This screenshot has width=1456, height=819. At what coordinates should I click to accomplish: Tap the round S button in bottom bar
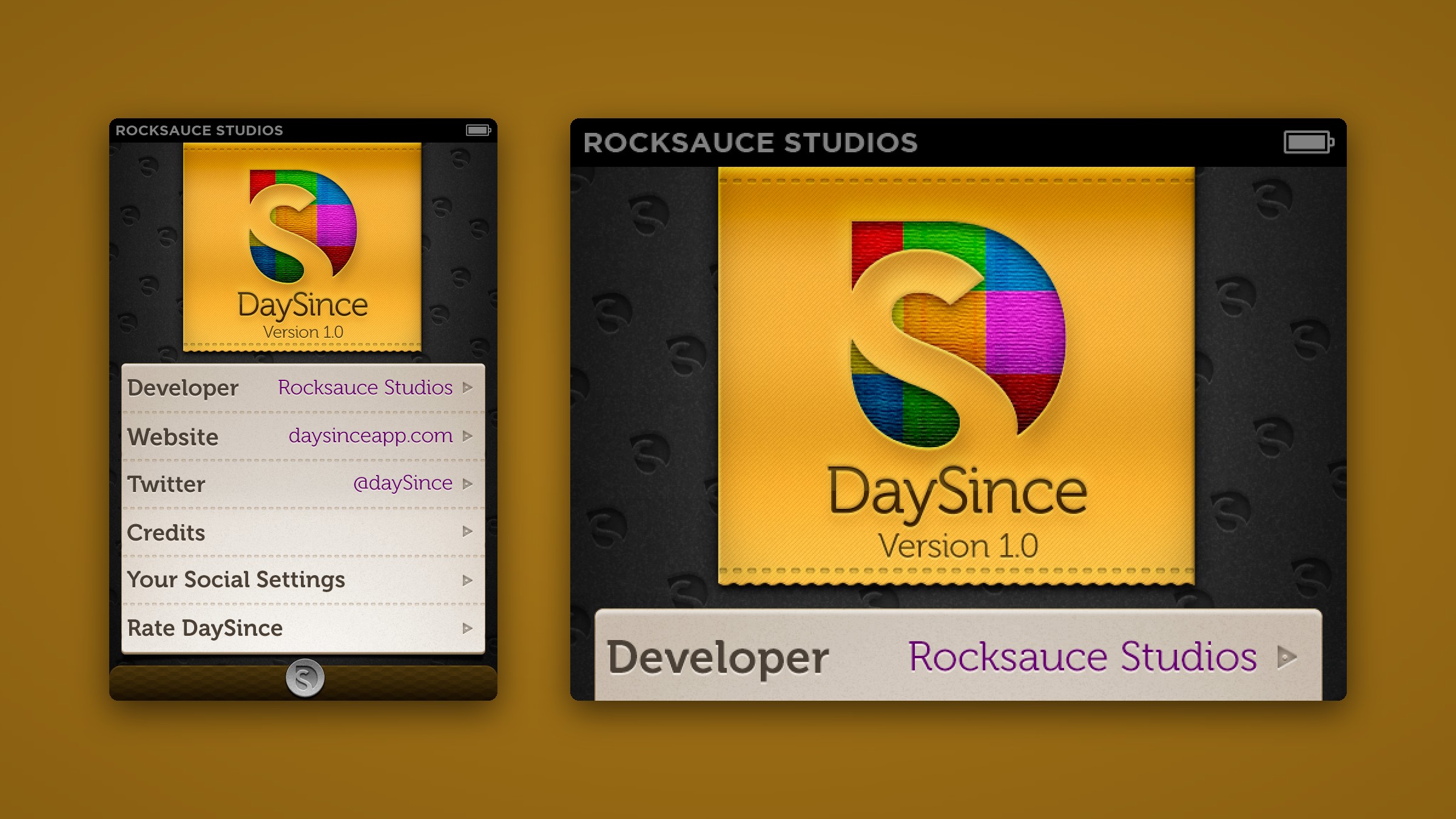click(x=305, y=678)
